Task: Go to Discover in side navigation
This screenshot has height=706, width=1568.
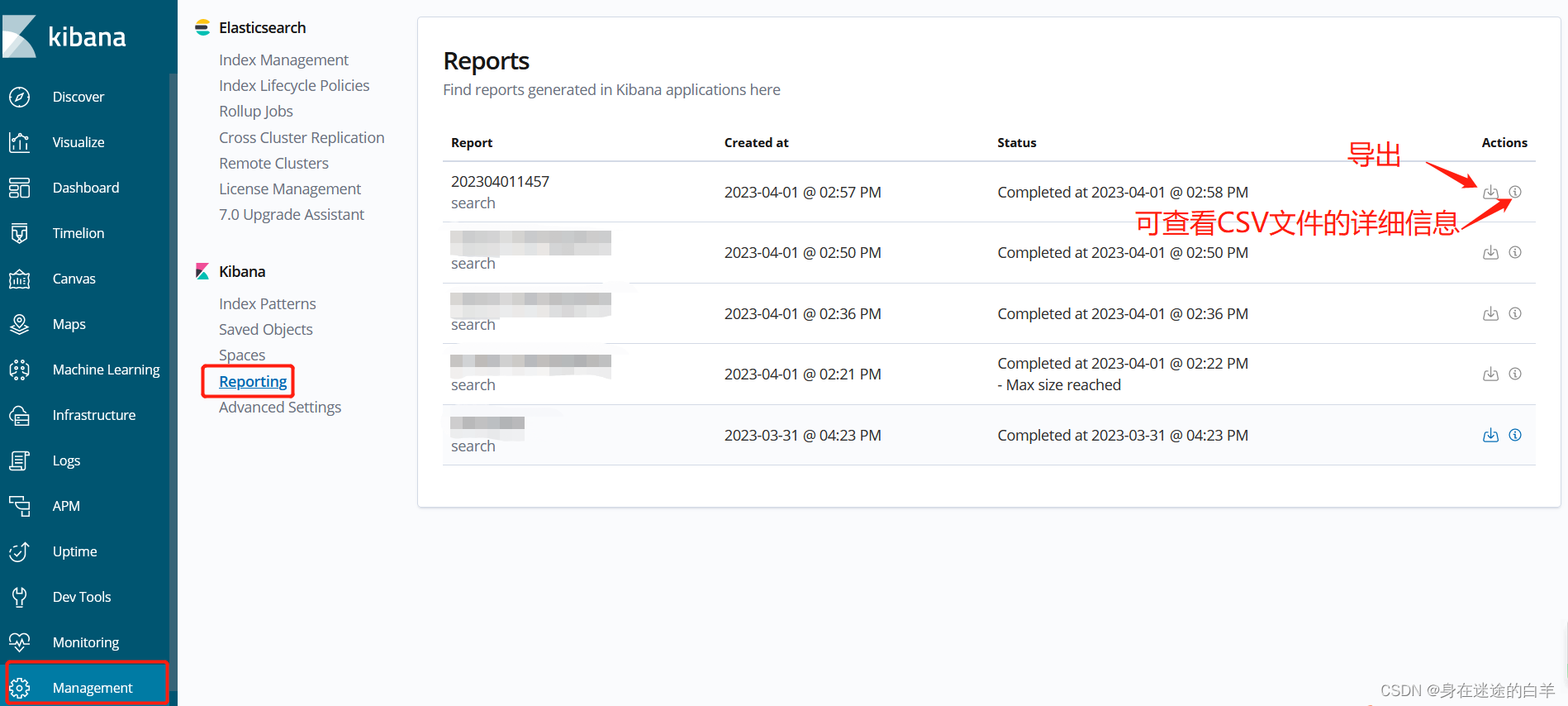Action: 78,97
